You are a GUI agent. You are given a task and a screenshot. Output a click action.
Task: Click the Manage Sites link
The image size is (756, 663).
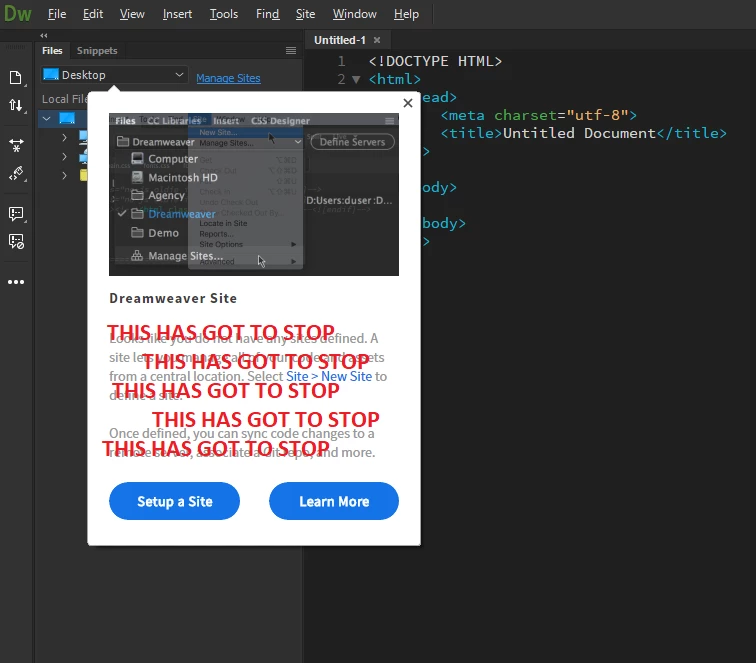pos(228,78)
